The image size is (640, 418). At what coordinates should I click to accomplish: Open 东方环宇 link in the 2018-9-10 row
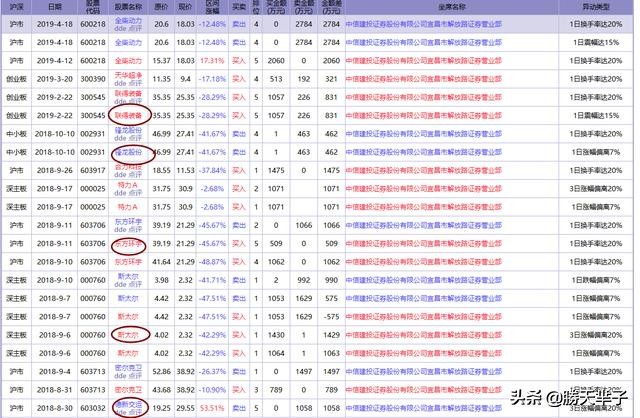[x=128, y=262]
